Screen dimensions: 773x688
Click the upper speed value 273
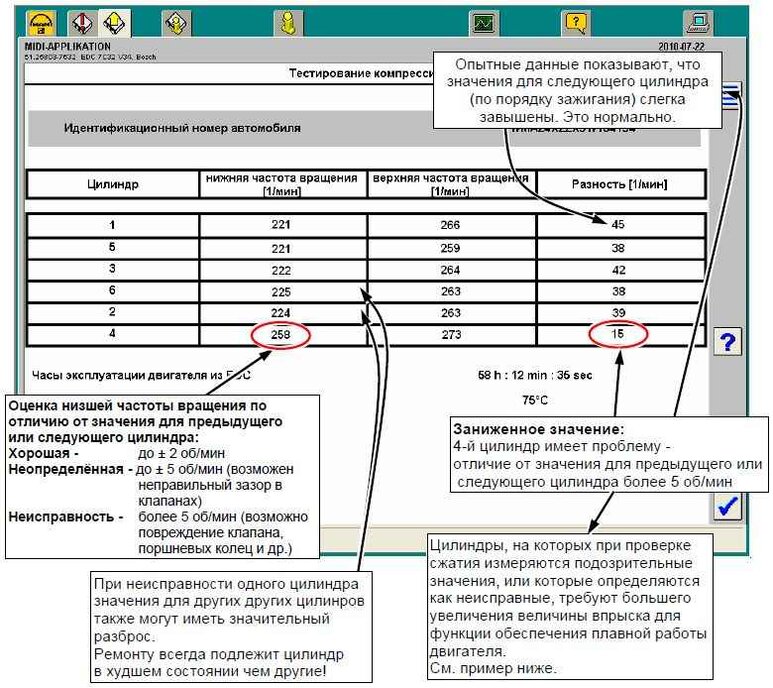(451, 335)
